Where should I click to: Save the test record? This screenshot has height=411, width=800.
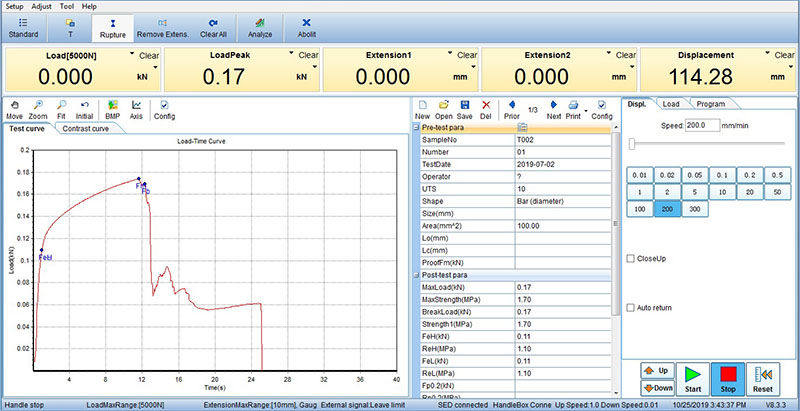[x=465, y=109]
